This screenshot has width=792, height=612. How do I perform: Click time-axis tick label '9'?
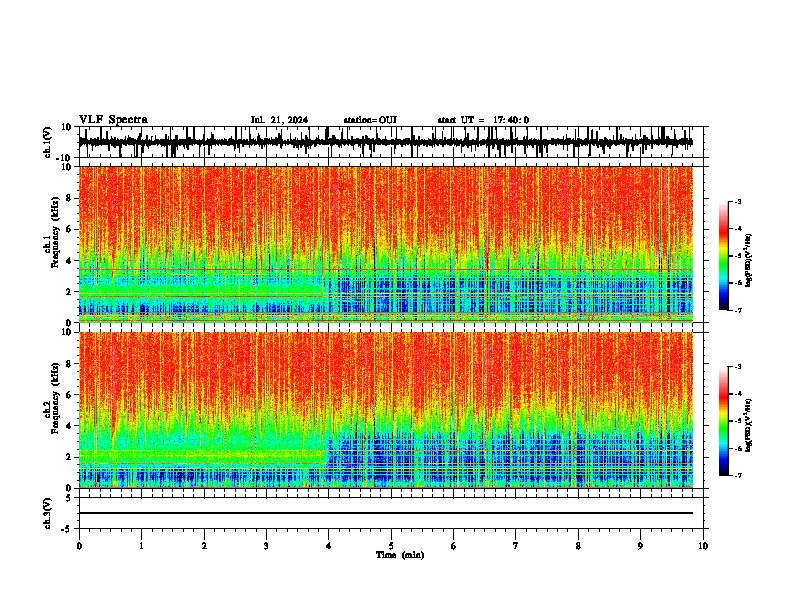[640, 546]
